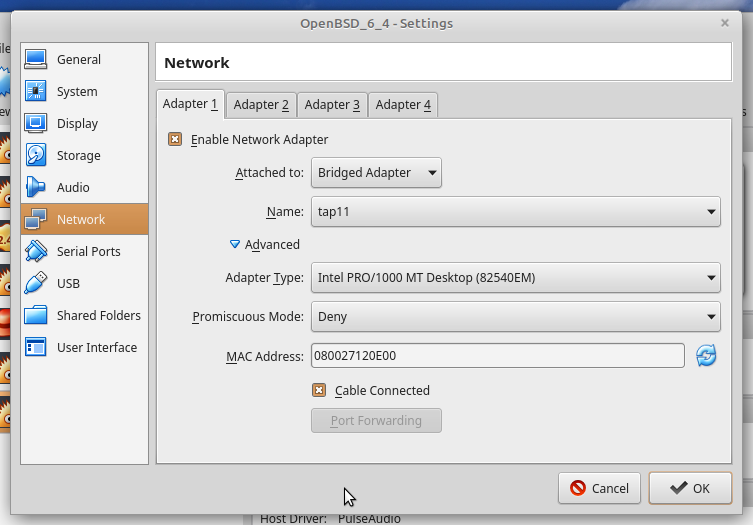Expand the adapter Name dropdown tap11
Viewport: 753px width, 525px height.
(x=515, y=212)
